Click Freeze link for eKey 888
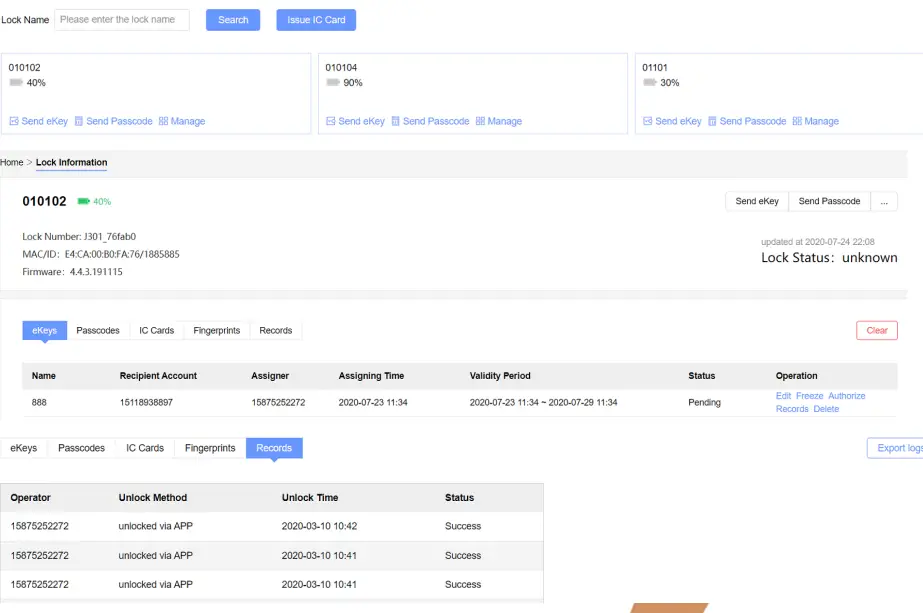923x613 pixels. point(809,396)
